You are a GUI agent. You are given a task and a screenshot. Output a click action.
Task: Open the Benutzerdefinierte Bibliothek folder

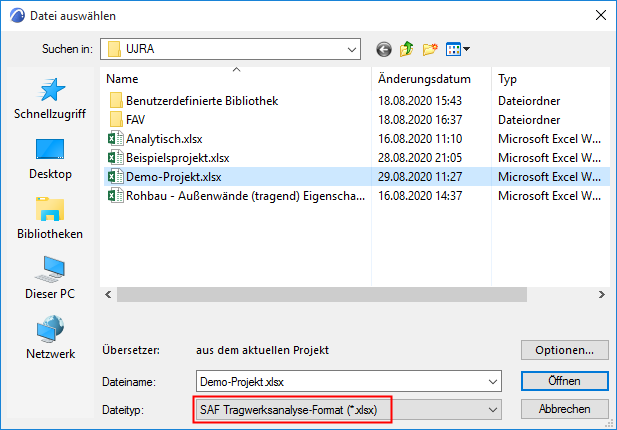click(202, 100)
